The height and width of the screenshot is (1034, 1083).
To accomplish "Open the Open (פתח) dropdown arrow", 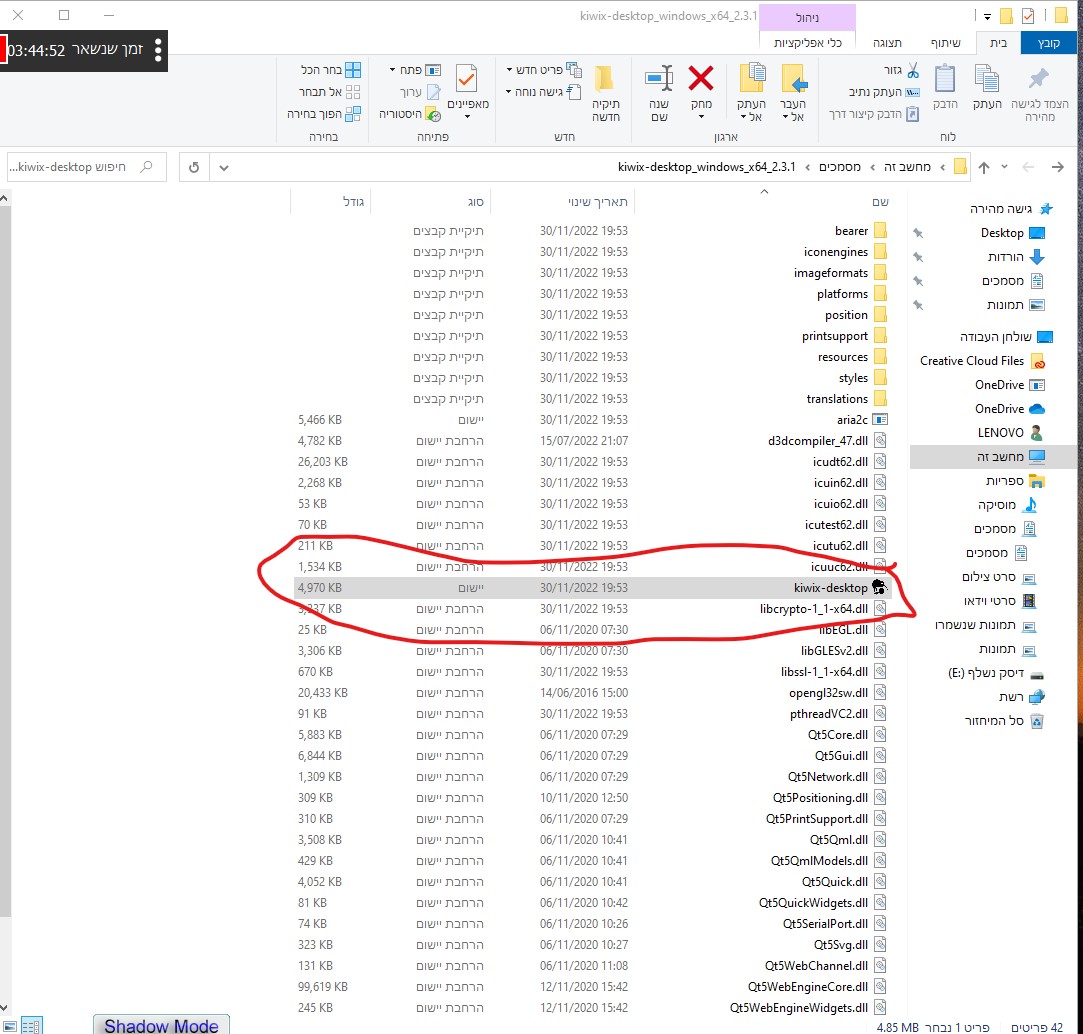I will point(392,70).
